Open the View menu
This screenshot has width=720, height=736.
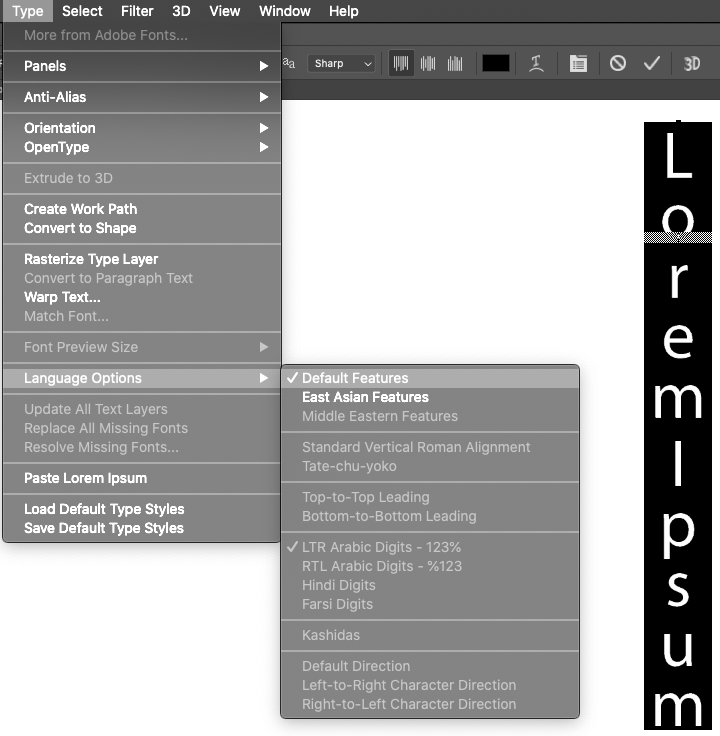tap(224, 11)
